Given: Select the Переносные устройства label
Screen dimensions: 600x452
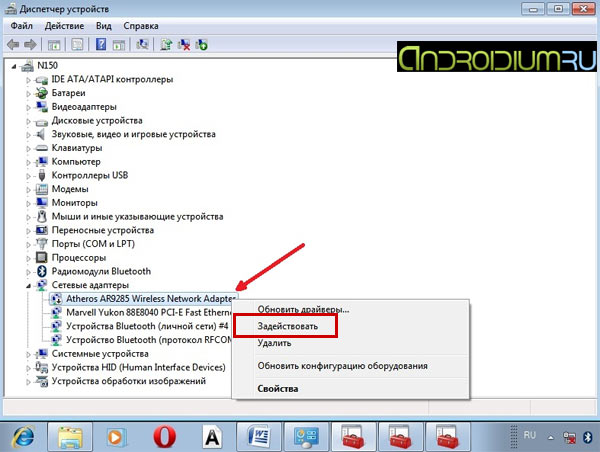Looking at the screenshot, I should click(103, 230).
